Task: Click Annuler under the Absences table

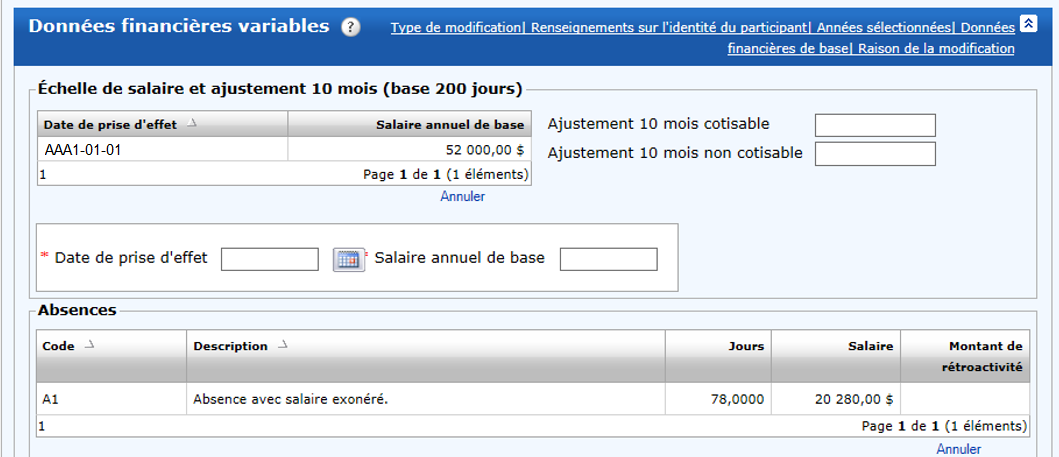Action: coord(958,449)
